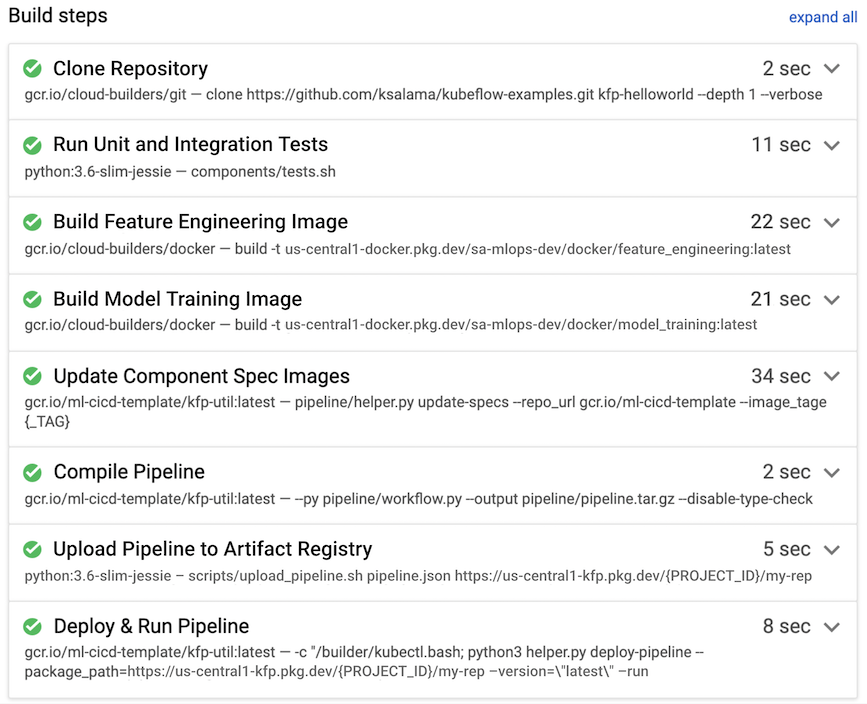Image resolution: width=867 pixels, height=704 pixels.
Task: Click checkmark icon for Build Model Training Image
Action: pos(33,299)
